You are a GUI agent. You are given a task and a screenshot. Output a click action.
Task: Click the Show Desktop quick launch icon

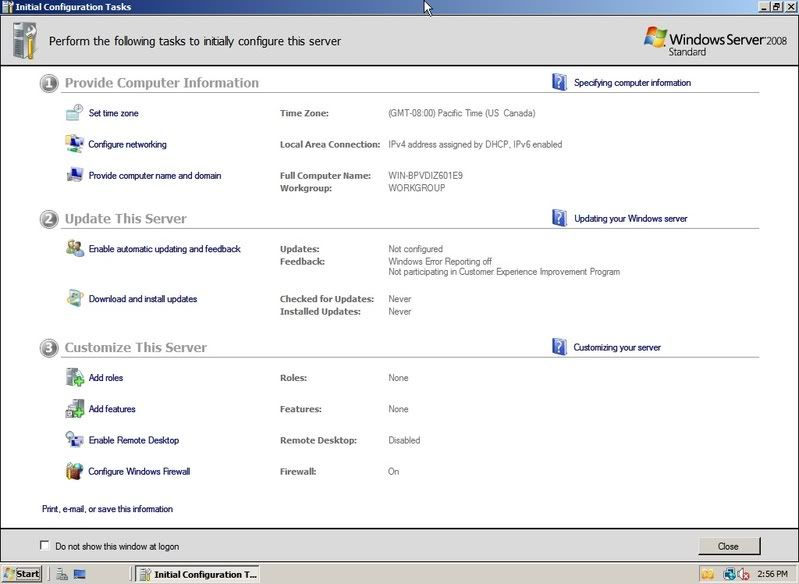click(x=79, y=574)
